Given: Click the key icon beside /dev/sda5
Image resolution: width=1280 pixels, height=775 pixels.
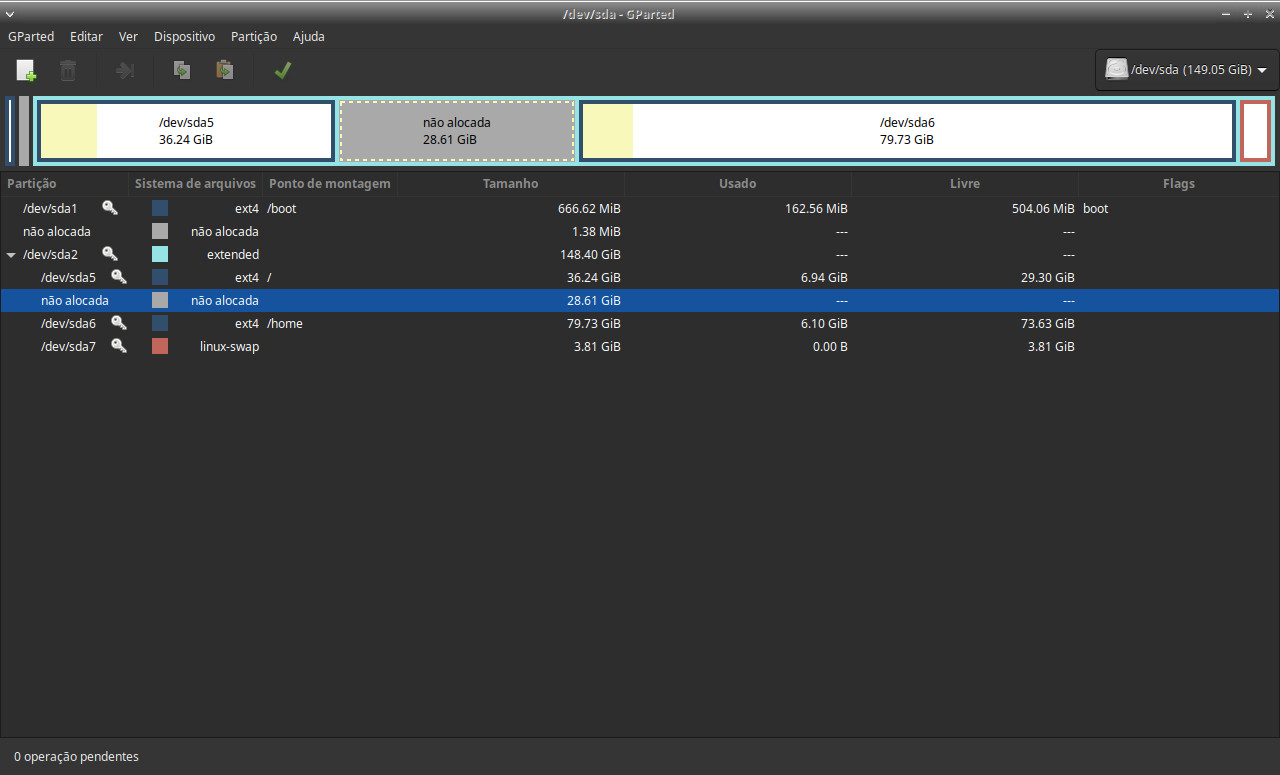Looking at the screenshot, I should coord(119,277).
